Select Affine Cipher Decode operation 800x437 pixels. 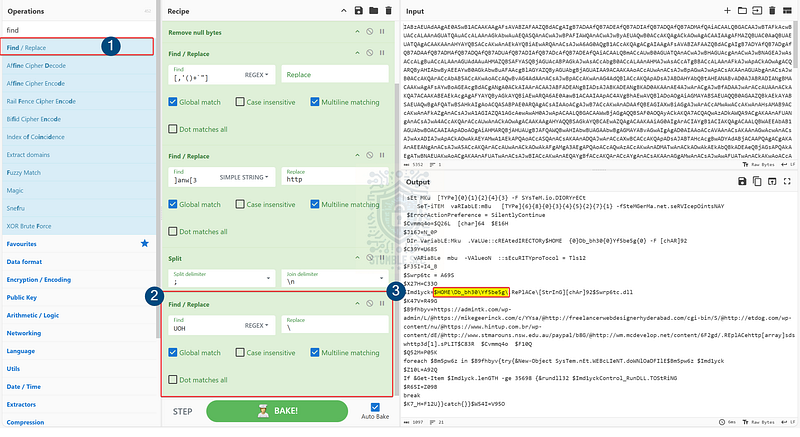79,65
